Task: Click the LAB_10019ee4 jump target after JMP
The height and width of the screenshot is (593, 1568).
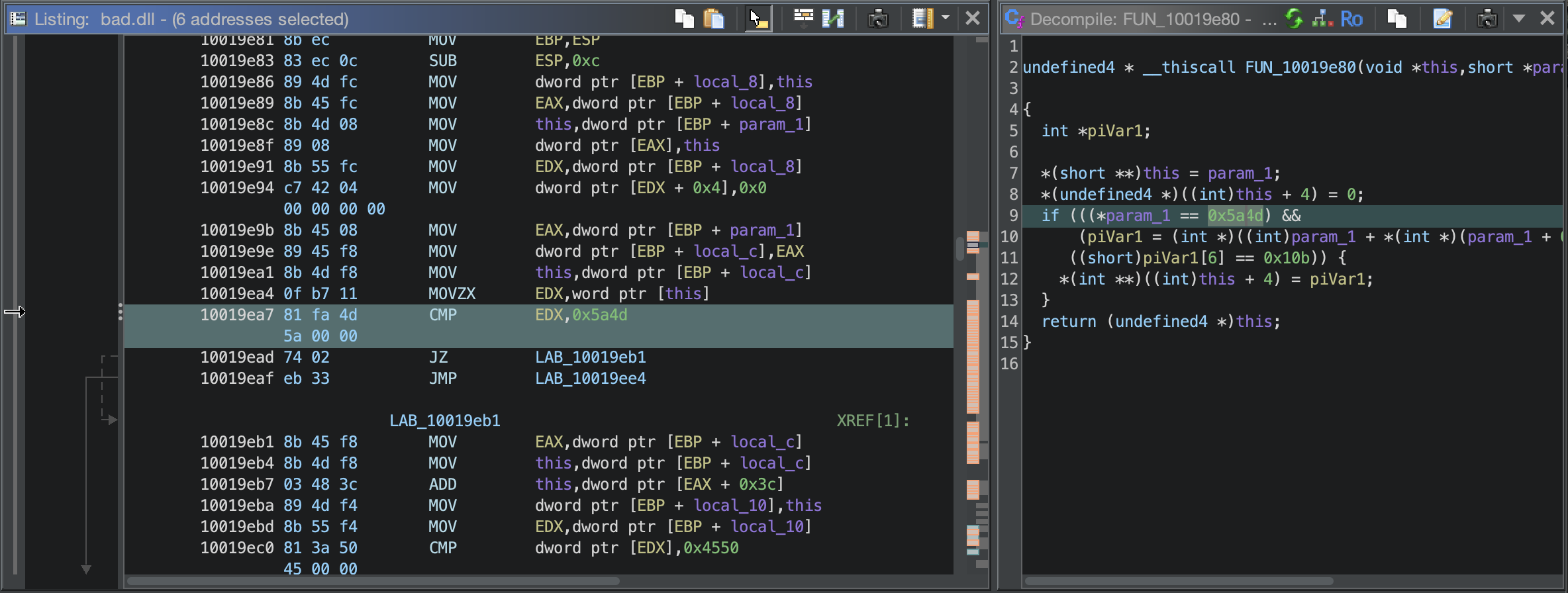Action: point(590,379)
